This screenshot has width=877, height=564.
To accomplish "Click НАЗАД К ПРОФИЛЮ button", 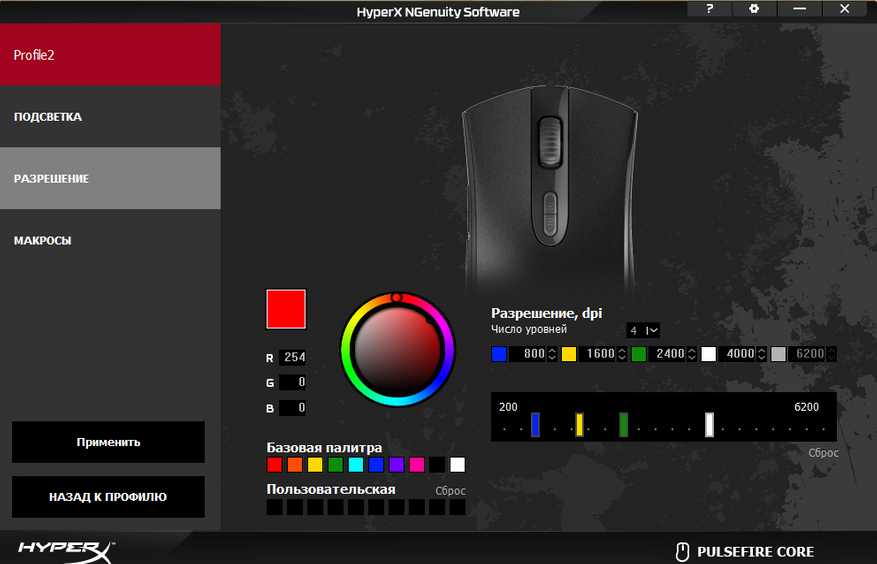I will click(108, 497).
